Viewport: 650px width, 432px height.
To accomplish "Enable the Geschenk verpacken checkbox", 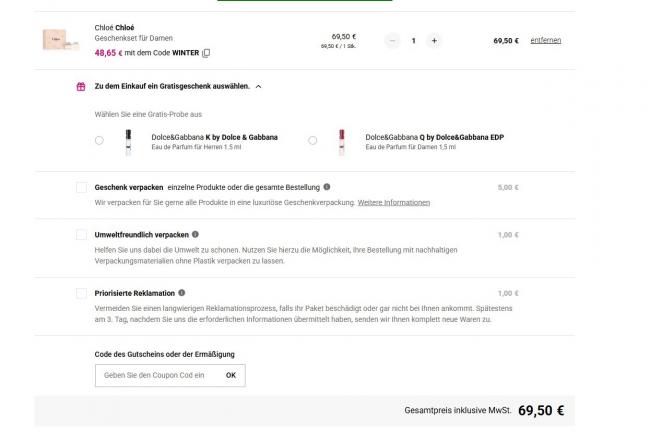I will (x=81, y=187).
